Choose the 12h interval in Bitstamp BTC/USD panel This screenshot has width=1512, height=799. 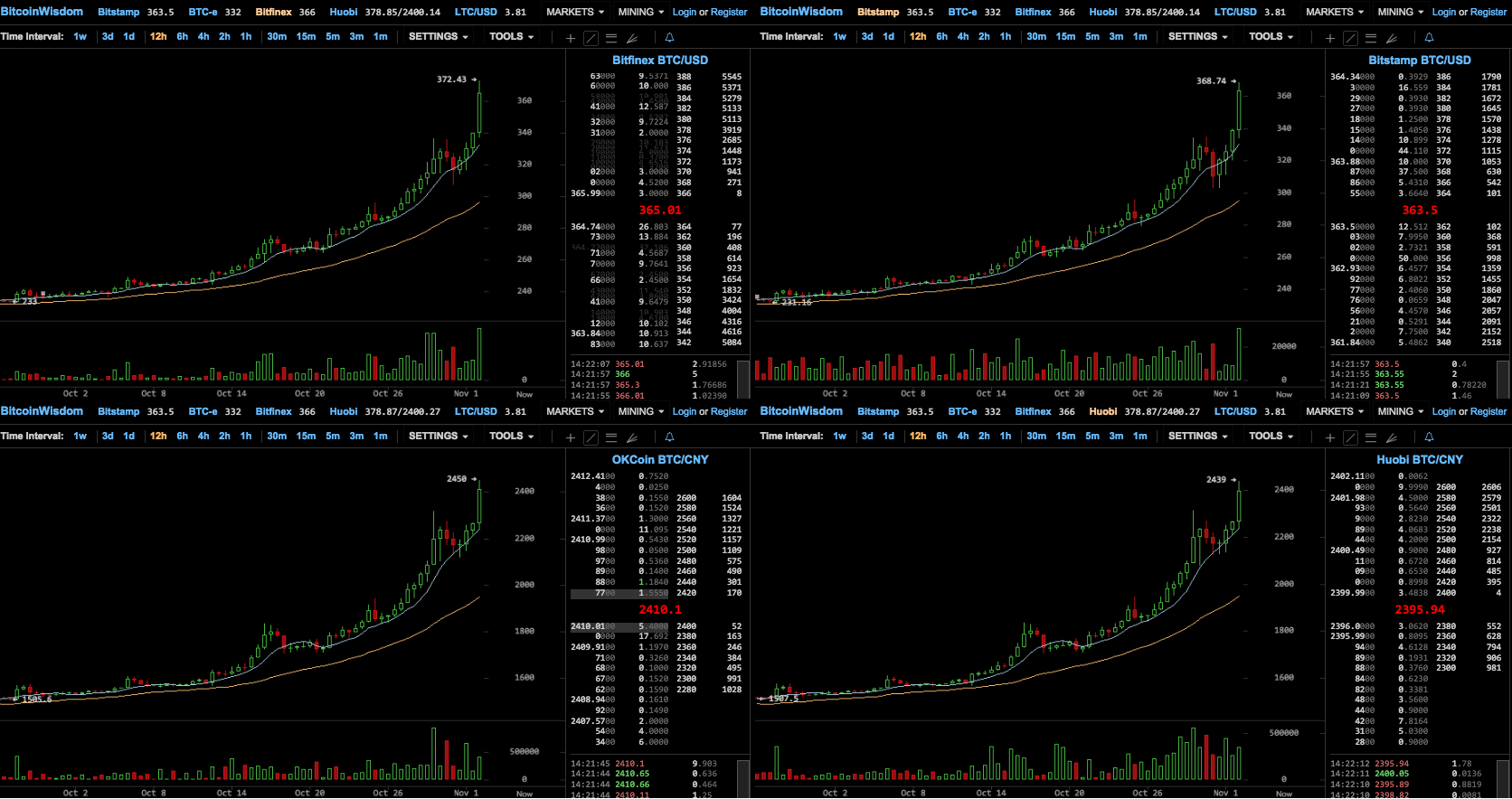click(x=918, y=37)
